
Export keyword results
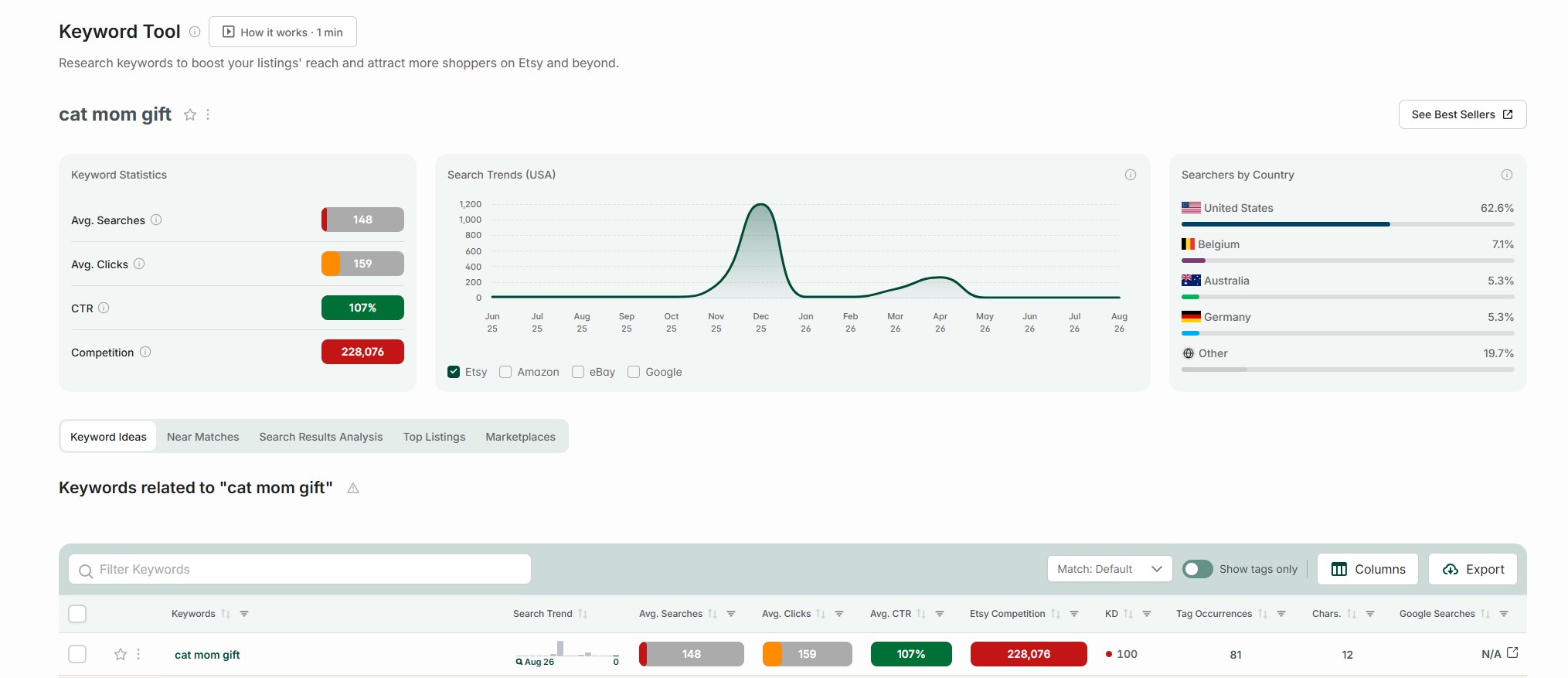click(1473, 569)
